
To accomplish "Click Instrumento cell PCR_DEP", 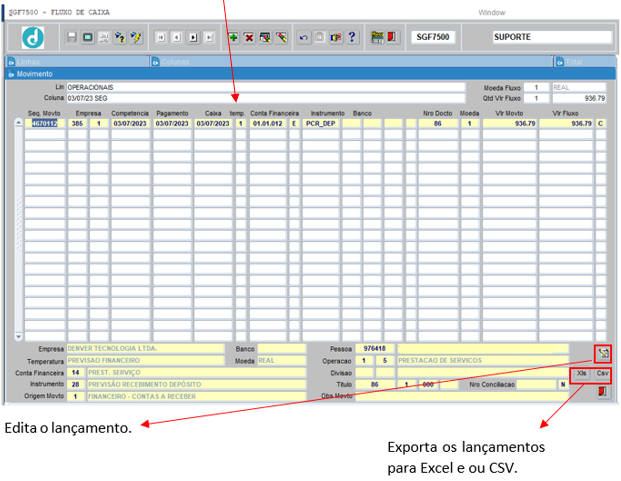I will coord(321,124).
